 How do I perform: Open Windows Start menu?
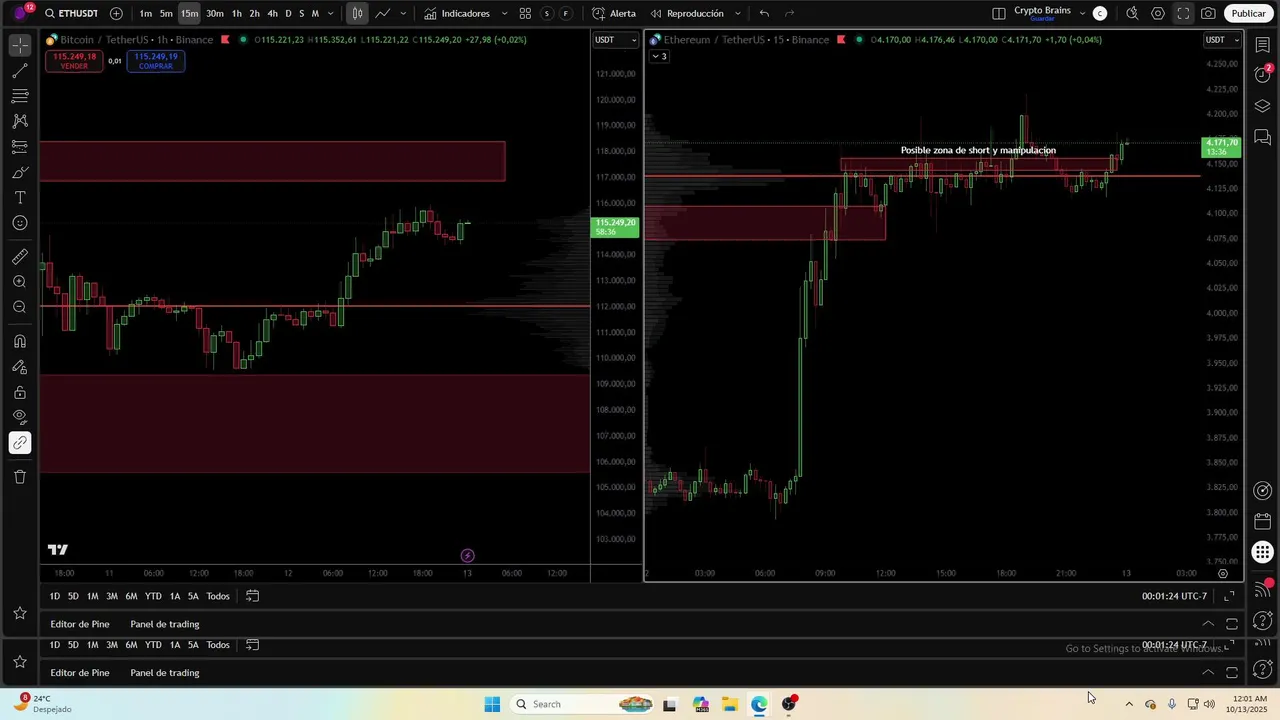click(x=492, y=704)
